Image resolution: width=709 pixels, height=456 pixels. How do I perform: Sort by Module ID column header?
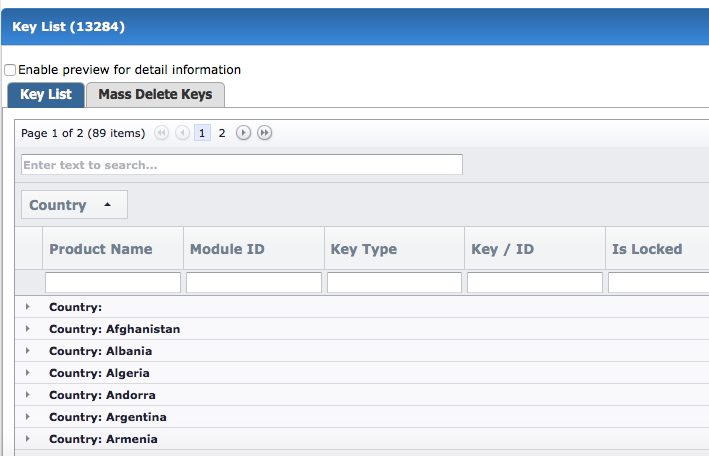(x=254, y=248)
